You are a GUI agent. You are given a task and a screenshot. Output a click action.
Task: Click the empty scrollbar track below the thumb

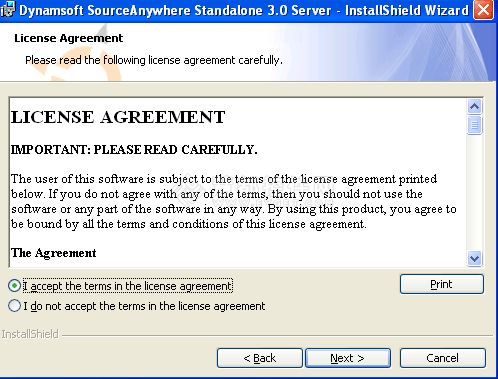(474, 193)
